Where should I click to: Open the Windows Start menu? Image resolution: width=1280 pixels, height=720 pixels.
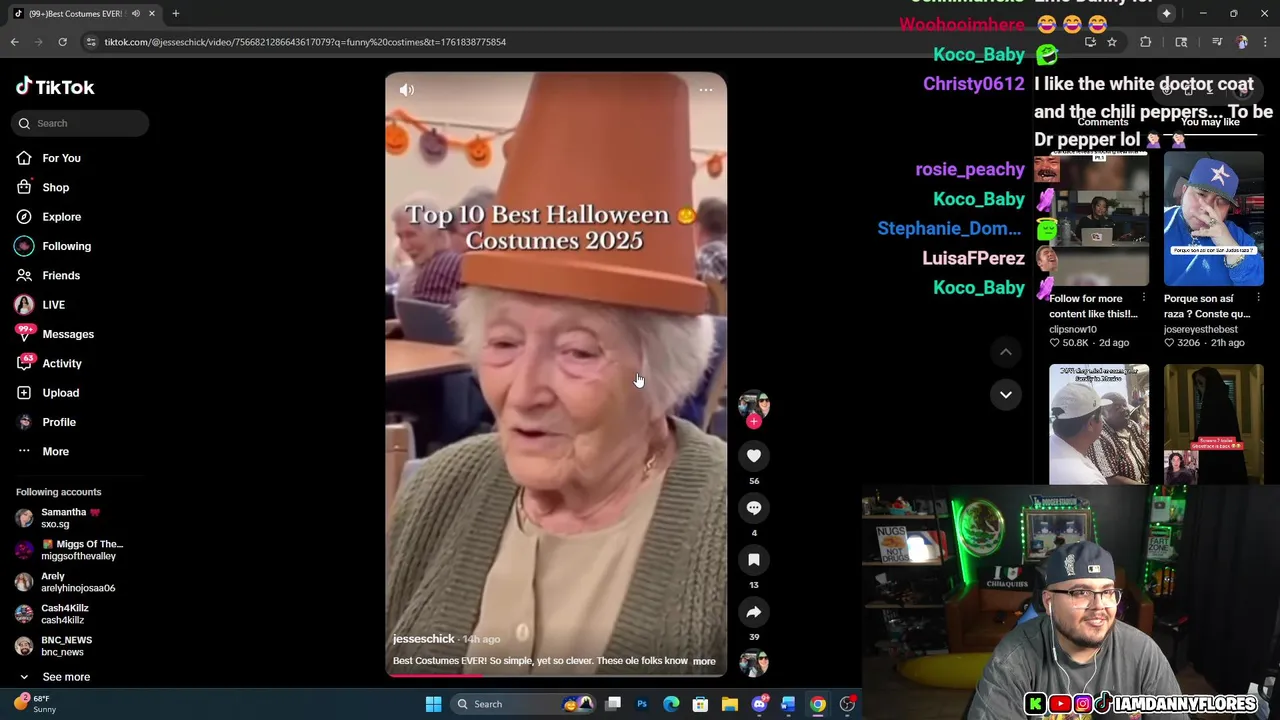[433, 704]
